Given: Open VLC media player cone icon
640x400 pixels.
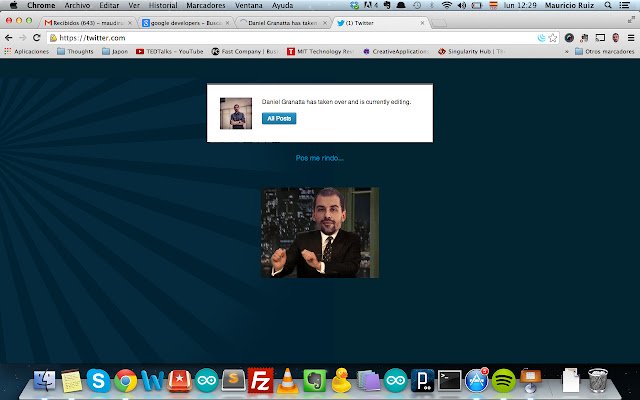Looking at the screenshot, I should pos(287,380).
